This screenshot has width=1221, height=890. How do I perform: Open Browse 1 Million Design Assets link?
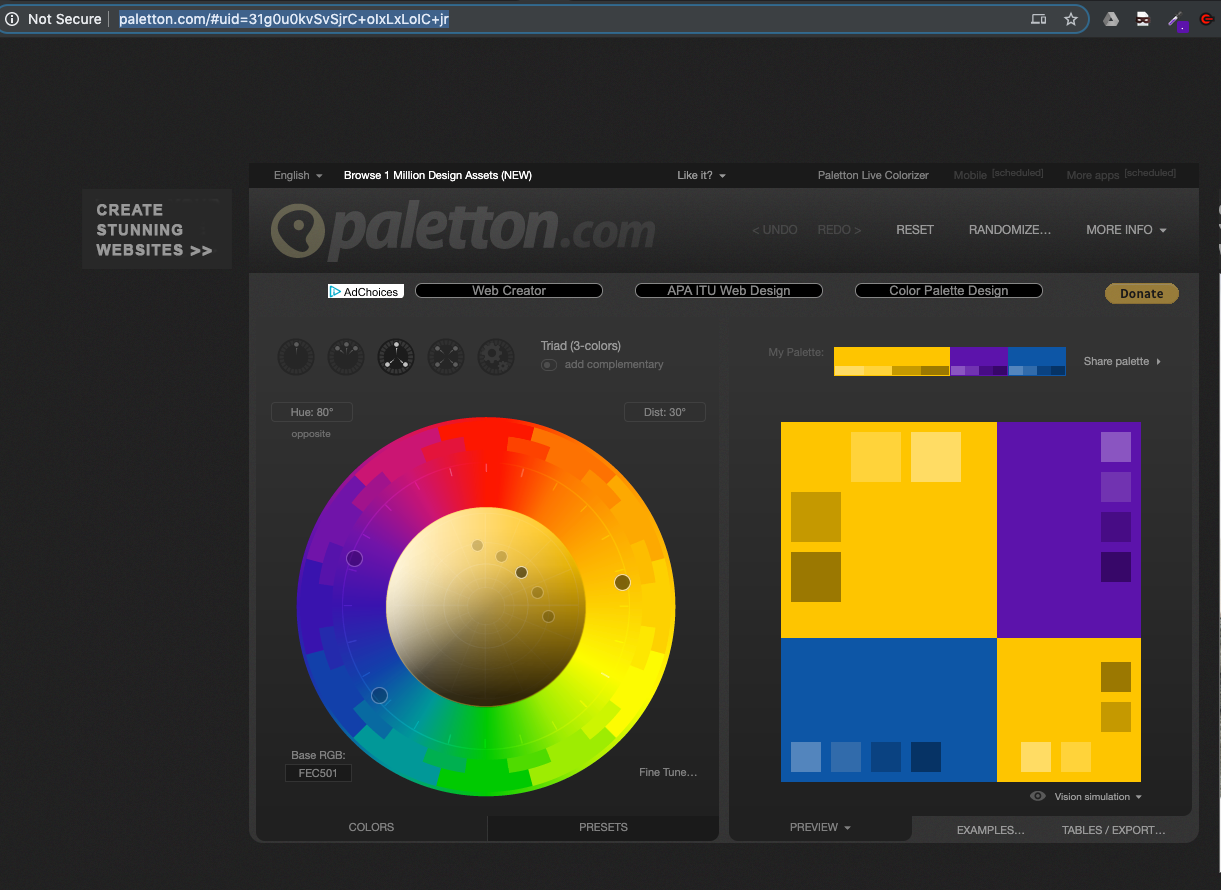click(438, 175)
